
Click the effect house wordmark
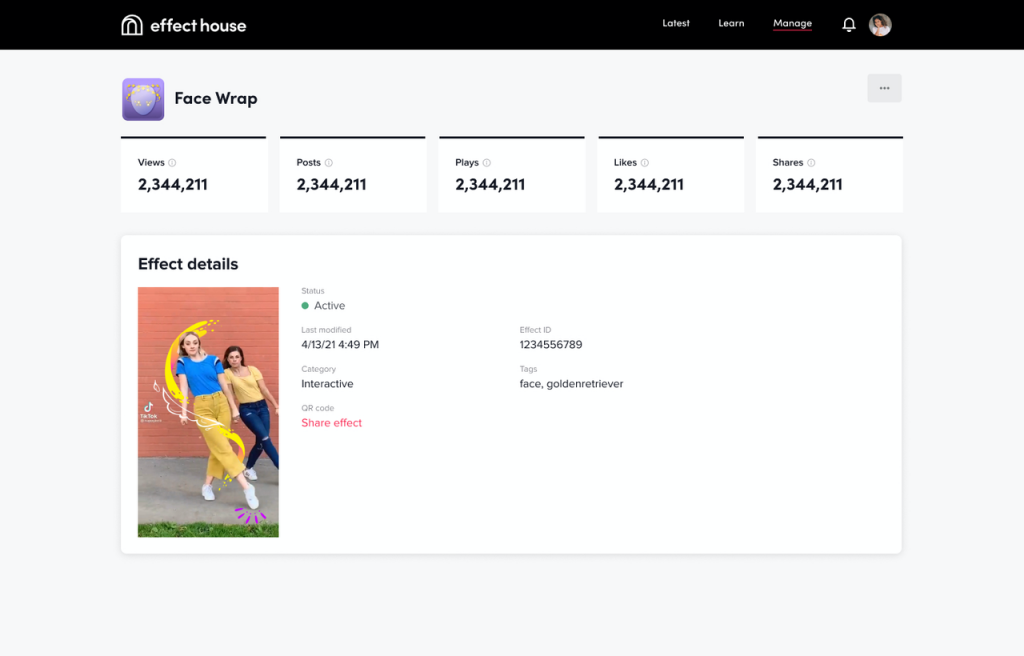tap(199, 25)
